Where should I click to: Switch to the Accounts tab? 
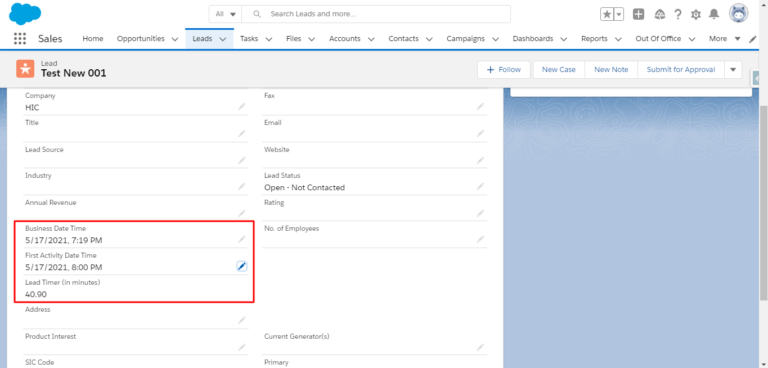[344, 39]
